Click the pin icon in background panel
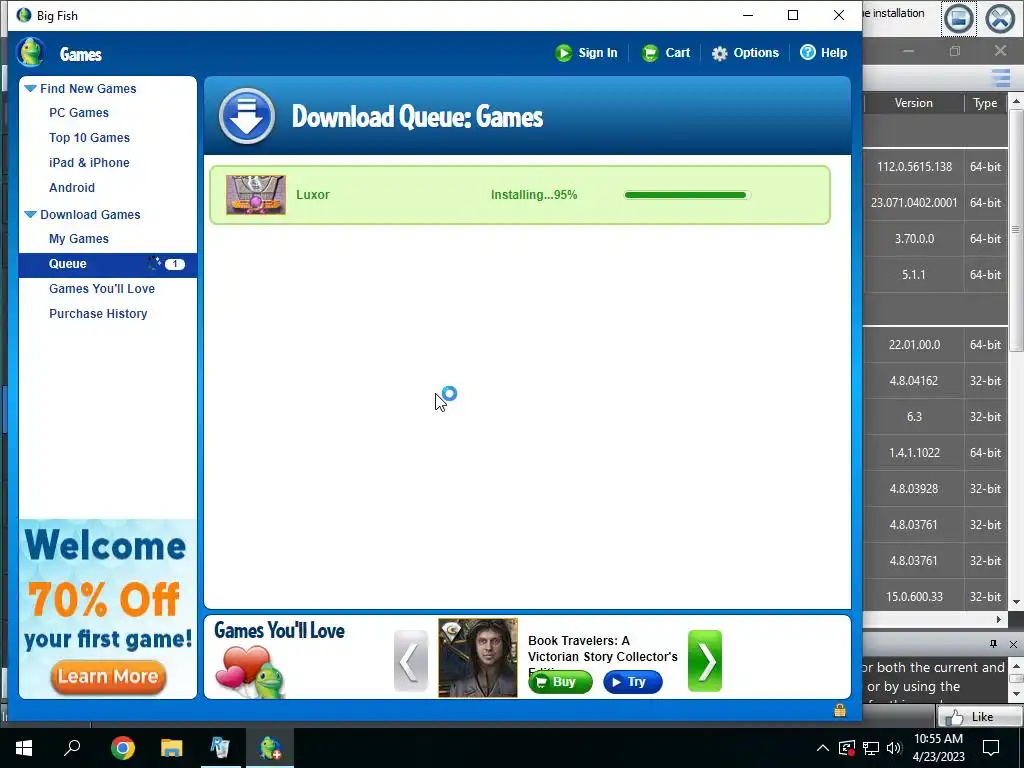The image size is (1024, 768). 993,644
